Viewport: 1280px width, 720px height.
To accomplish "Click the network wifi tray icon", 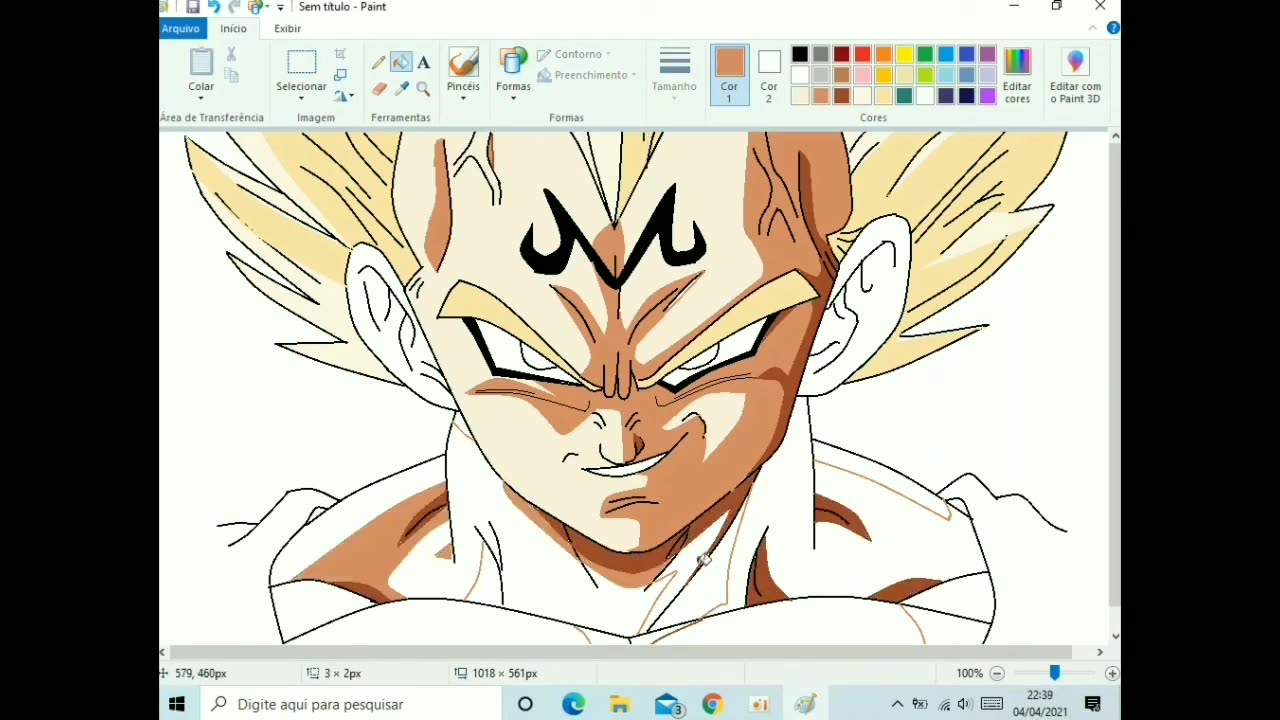I will (x=943, y=704).
